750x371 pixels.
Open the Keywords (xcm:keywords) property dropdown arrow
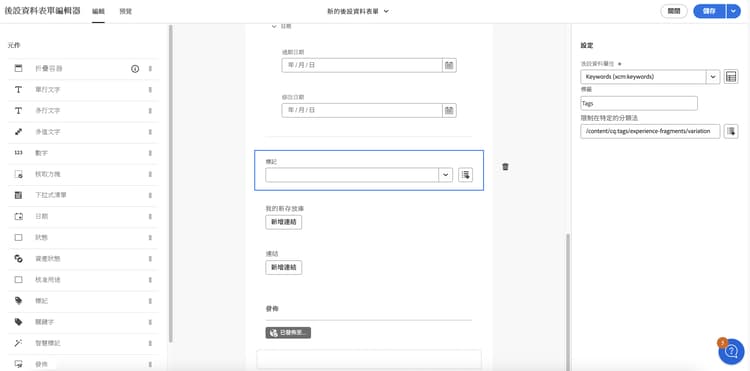(713, 76)
